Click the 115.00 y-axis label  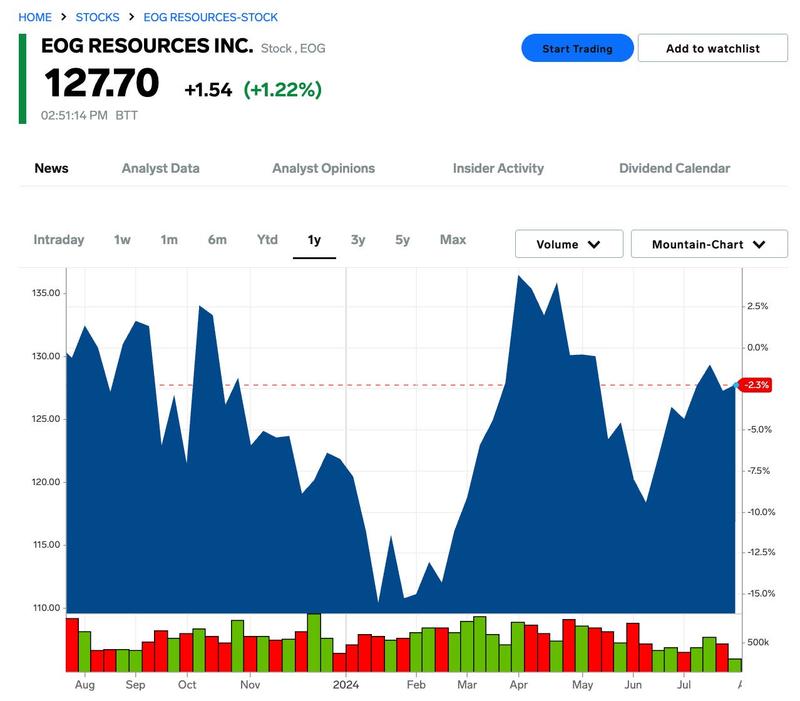point(46,545)
